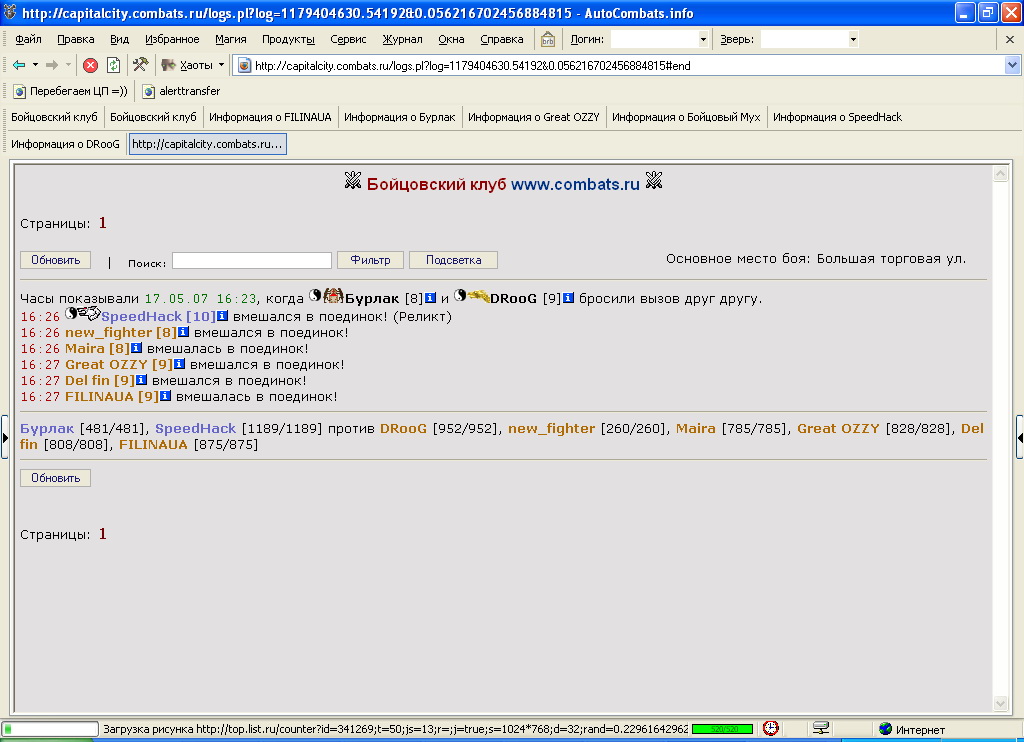Open Перебегаем ЦП =)) bookmark link
The image size is (1024, 742).
71,91
